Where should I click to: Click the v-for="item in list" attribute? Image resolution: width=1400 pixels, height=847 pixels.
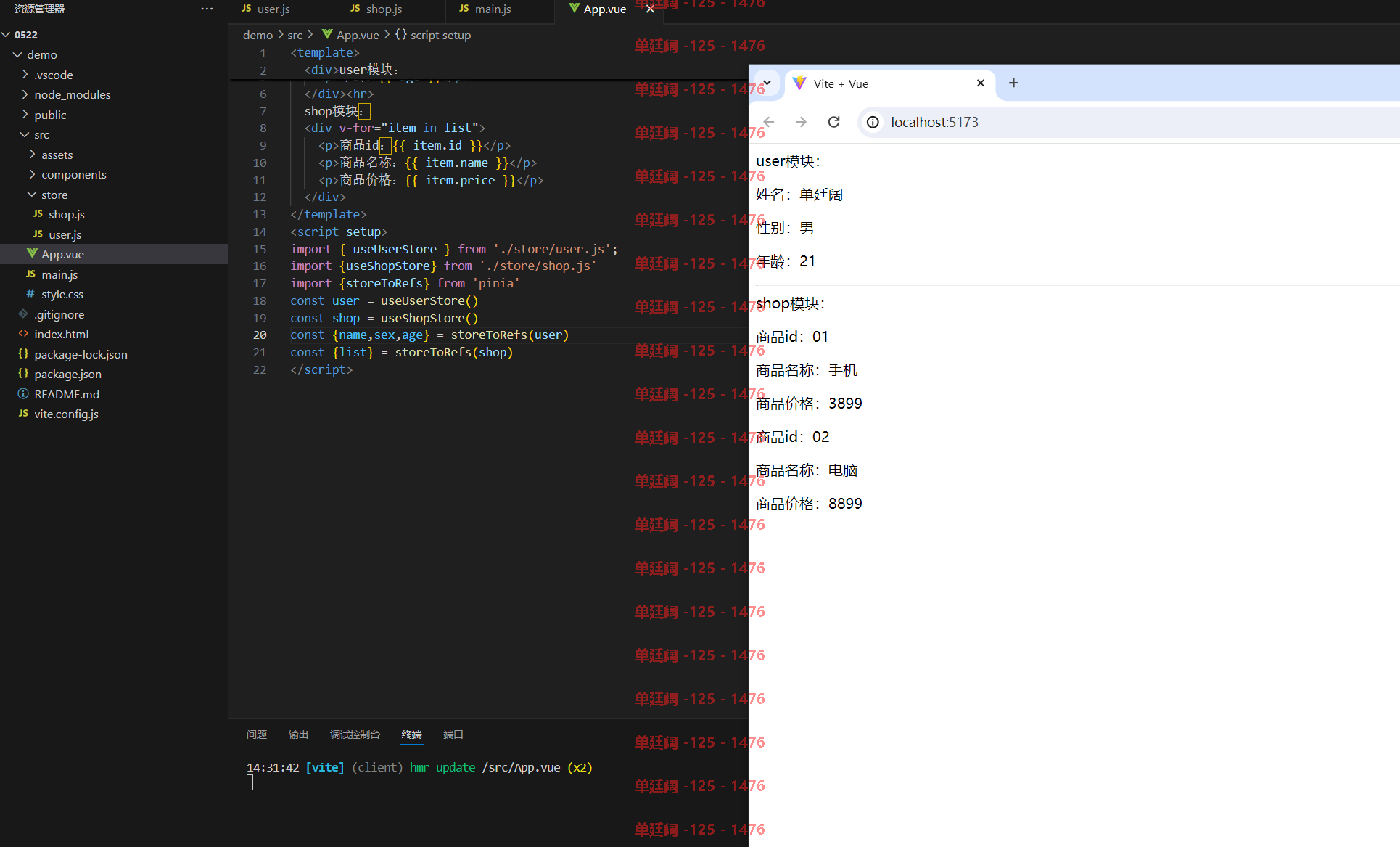(408, 128)
